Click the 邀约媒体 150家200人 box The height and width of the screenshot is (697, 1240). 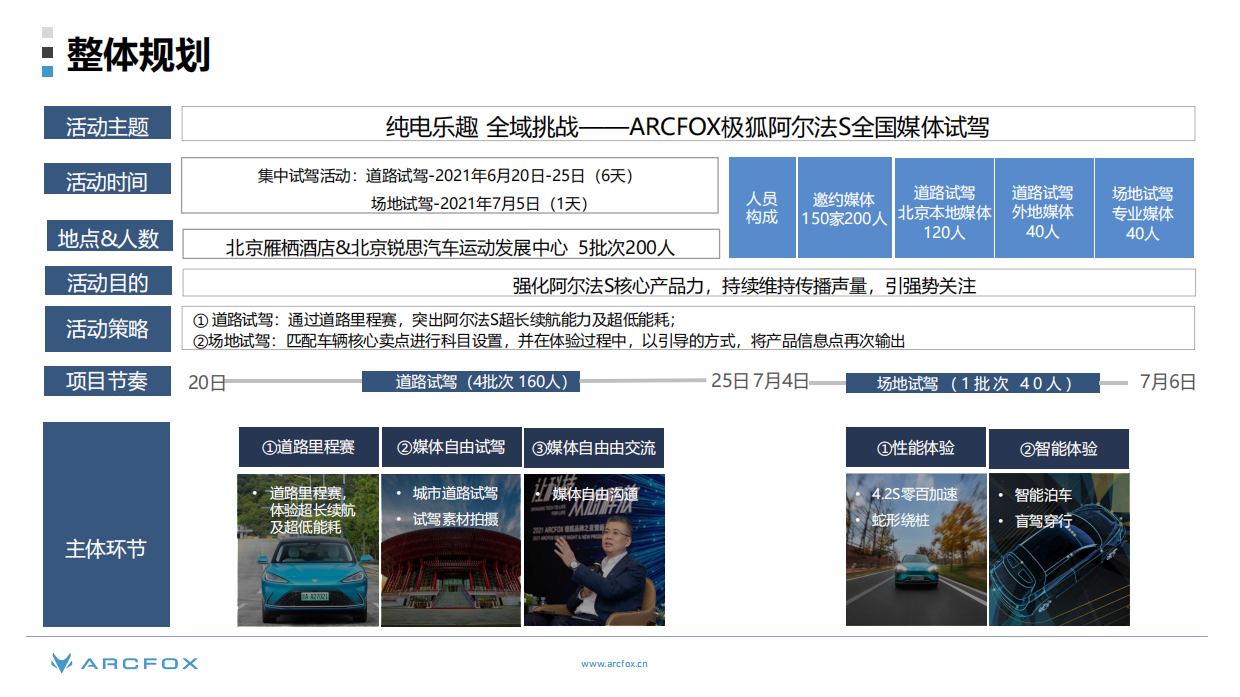point(844,208)
